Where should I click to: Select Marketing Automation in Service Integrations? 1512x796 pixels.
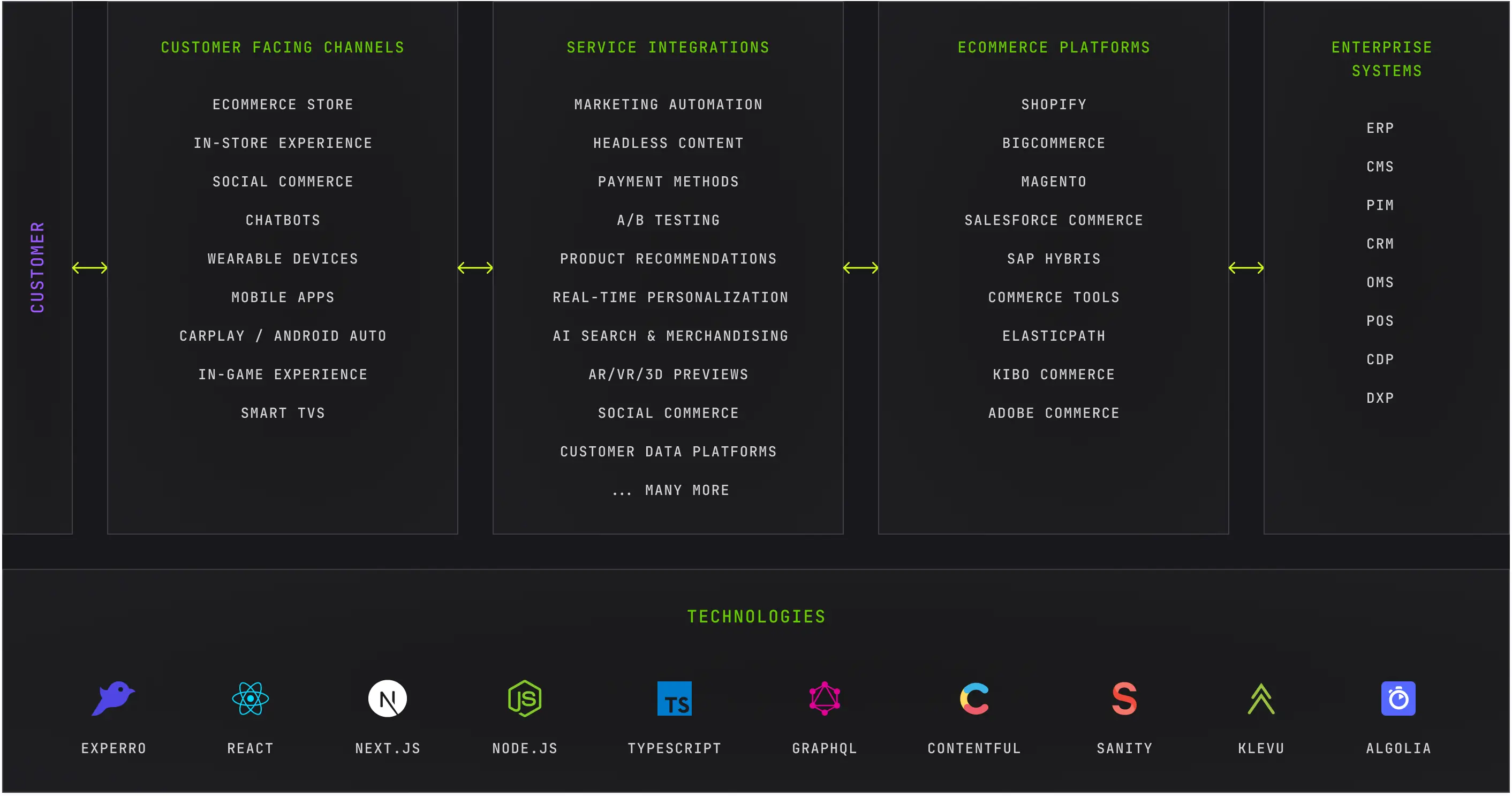tap(668, 104)
